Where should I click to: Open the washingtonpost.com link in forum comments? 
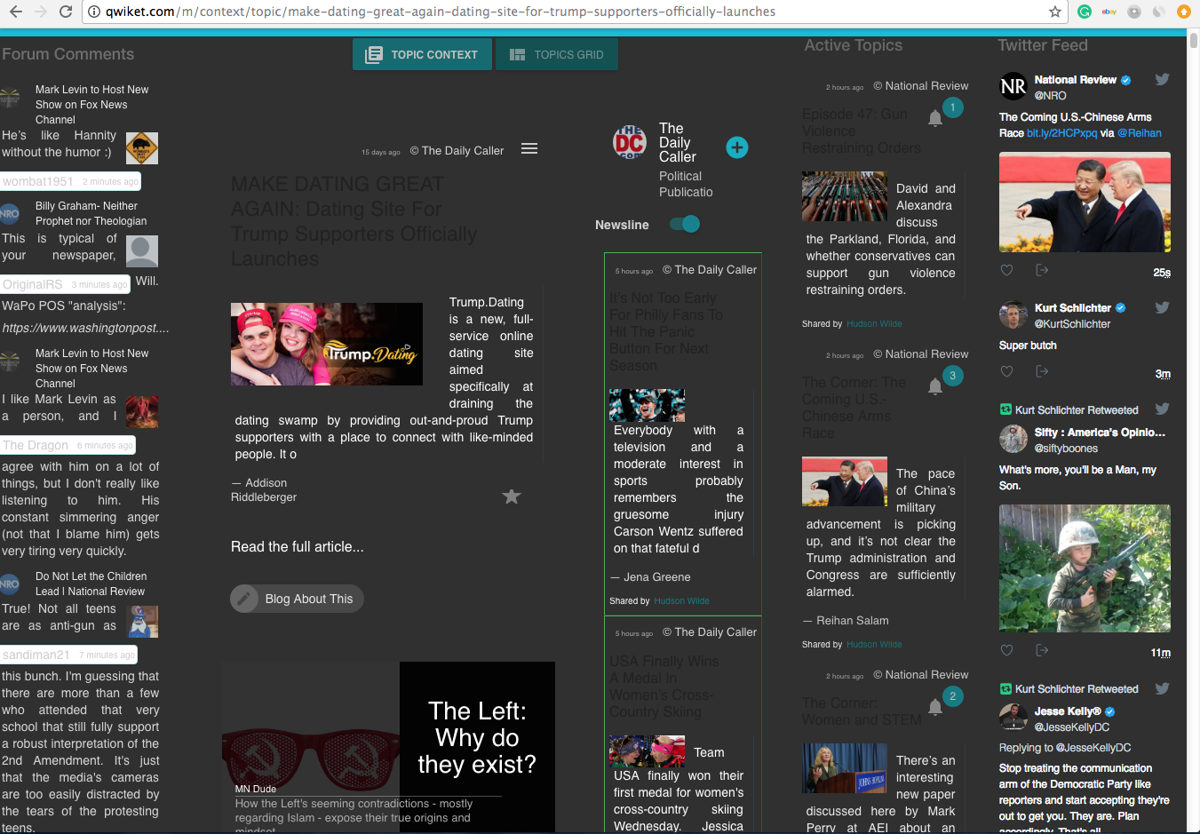tap(86, 328)
